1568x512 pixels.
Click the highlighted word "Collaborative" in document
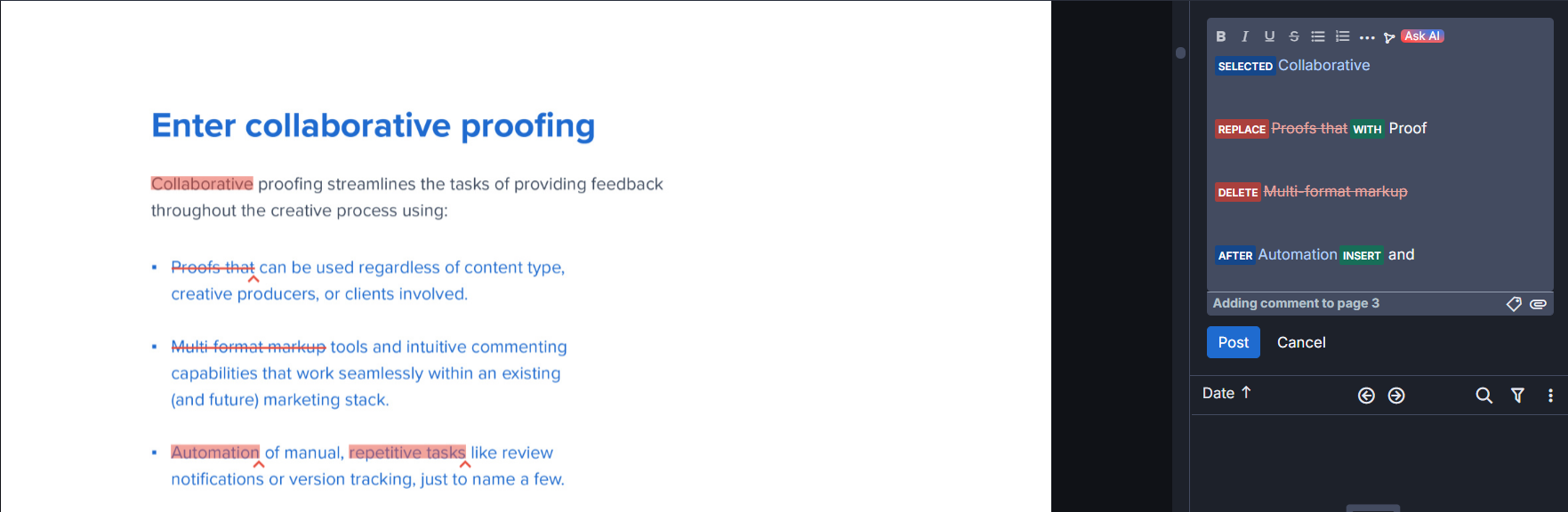202,184
